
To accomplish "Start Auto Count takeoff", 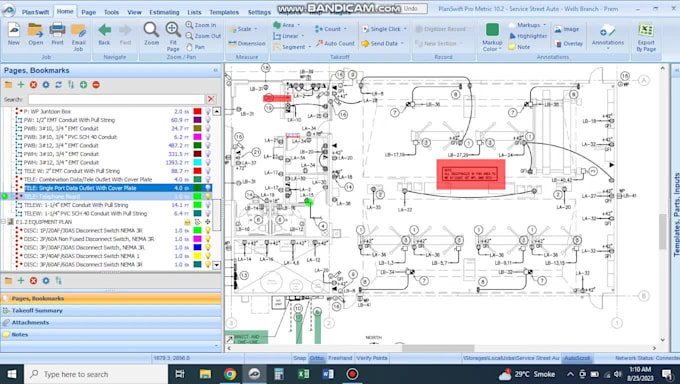I will (335, 43).
